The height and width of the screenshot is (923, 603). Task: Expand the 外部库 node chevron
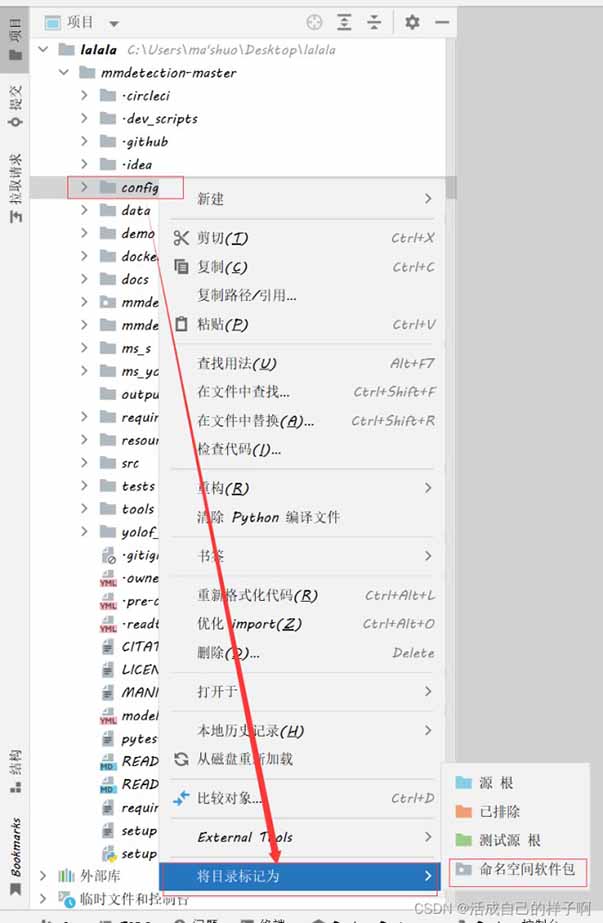point(43,876)
